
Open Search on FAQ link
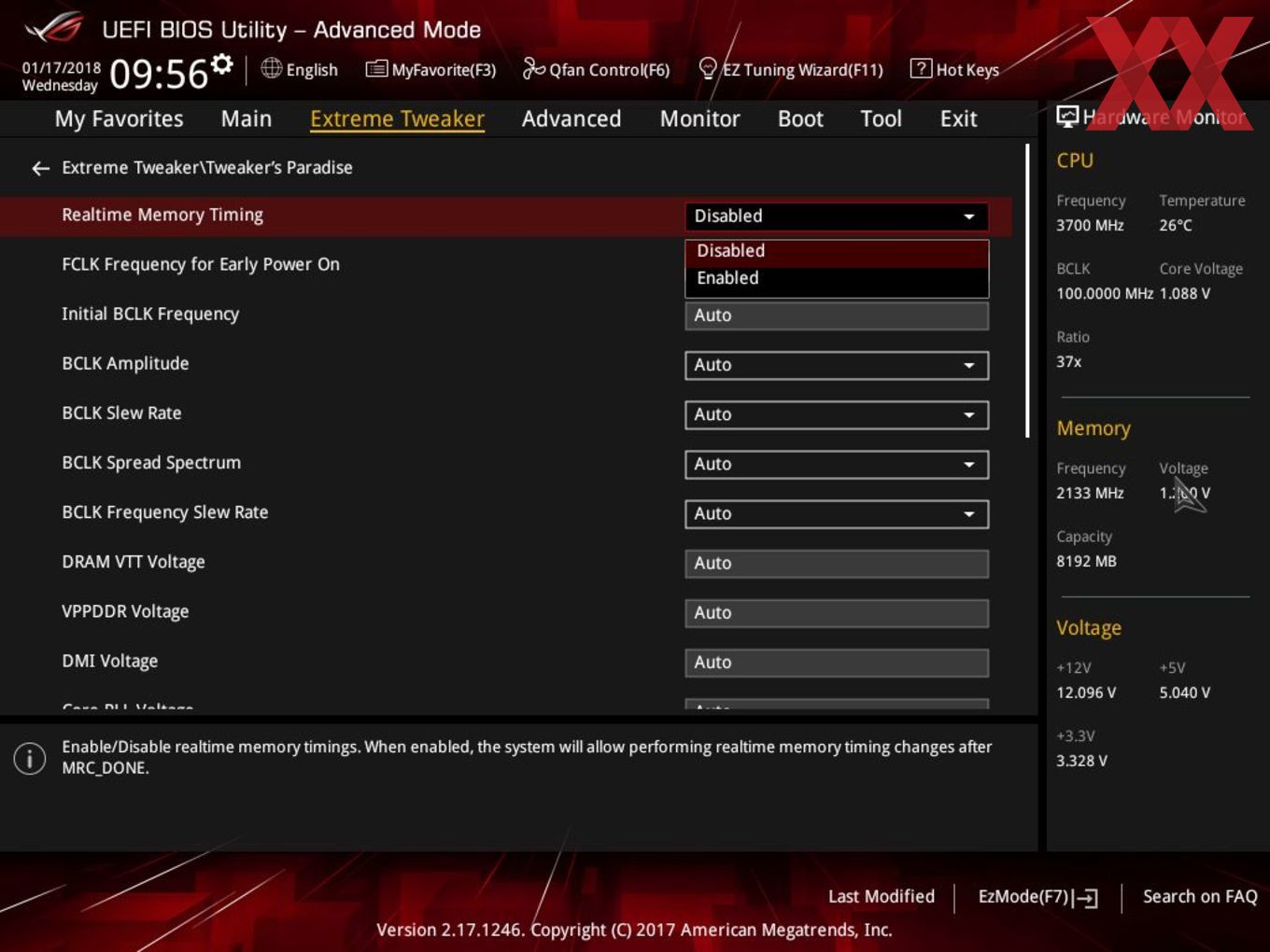click(1200, 896)
